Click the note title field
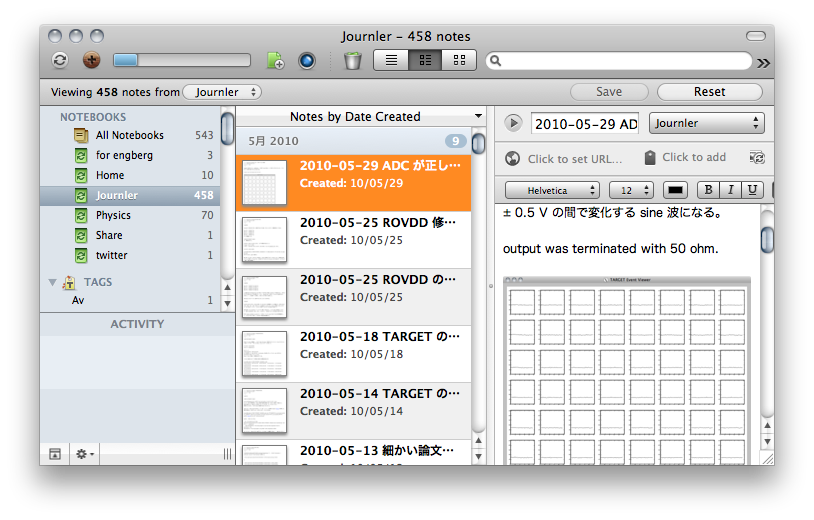814x520 pixels. [x=585, y=124]
